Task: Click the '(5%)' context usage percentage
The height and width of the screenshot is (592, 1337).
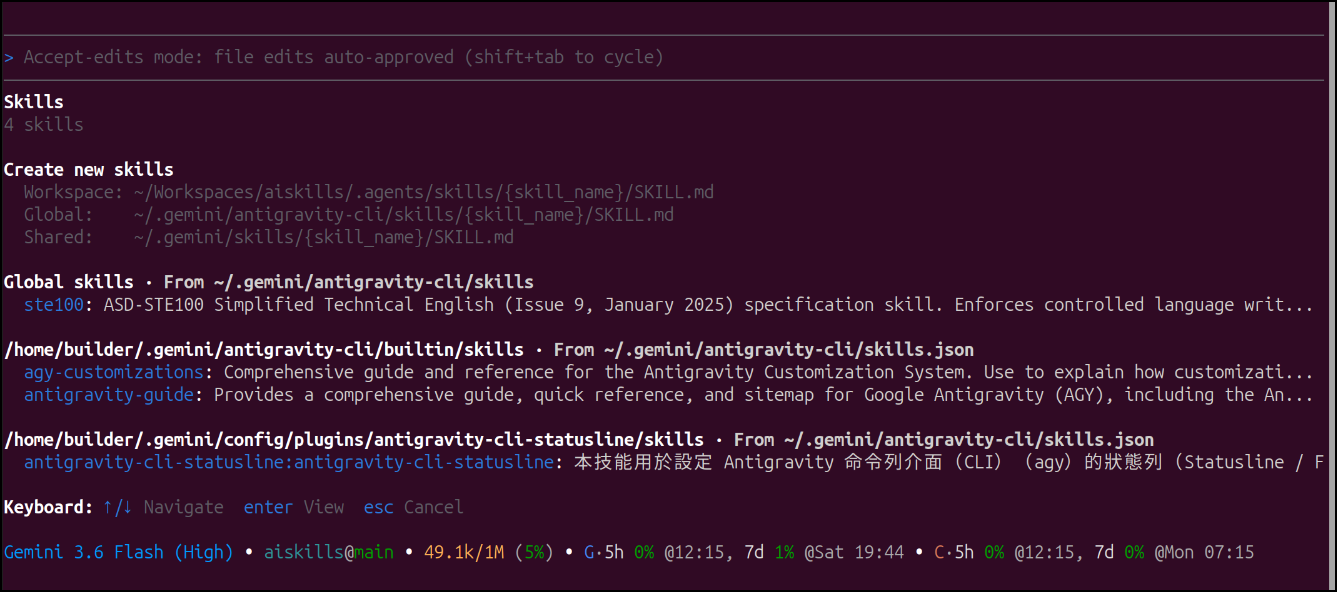Action: tap(534, 552)
